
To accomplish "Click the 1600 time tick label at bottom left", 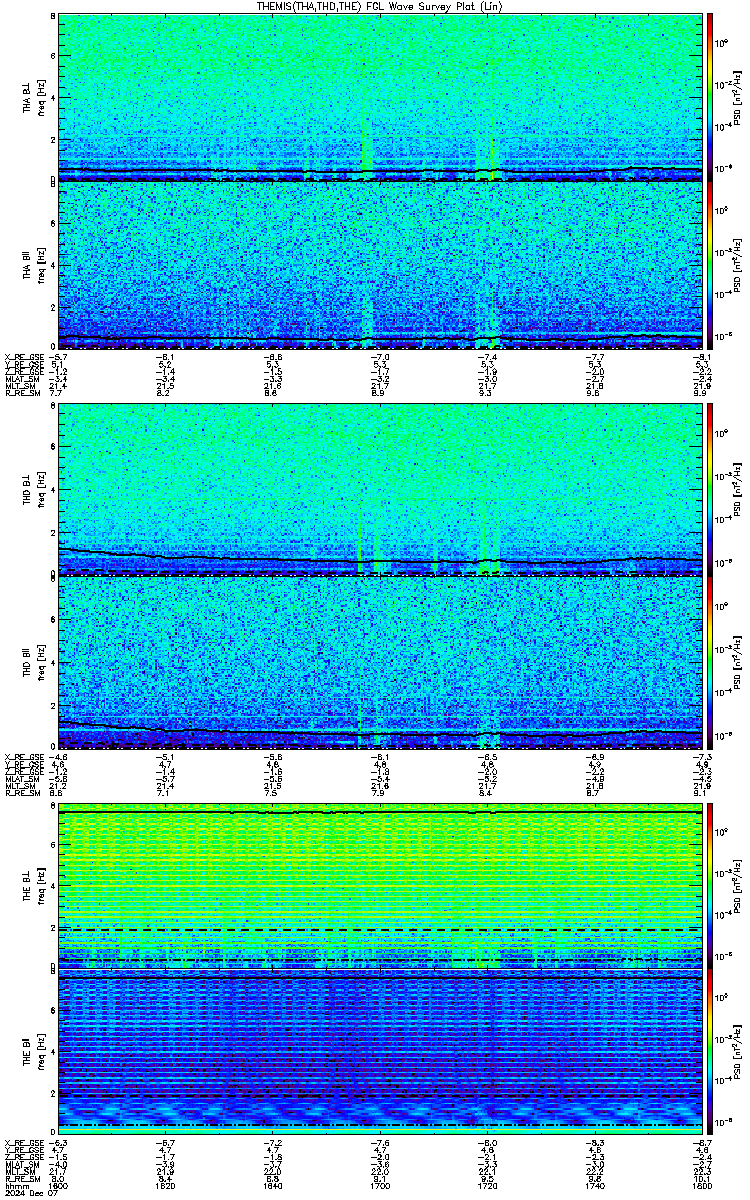I will 60,1185.
